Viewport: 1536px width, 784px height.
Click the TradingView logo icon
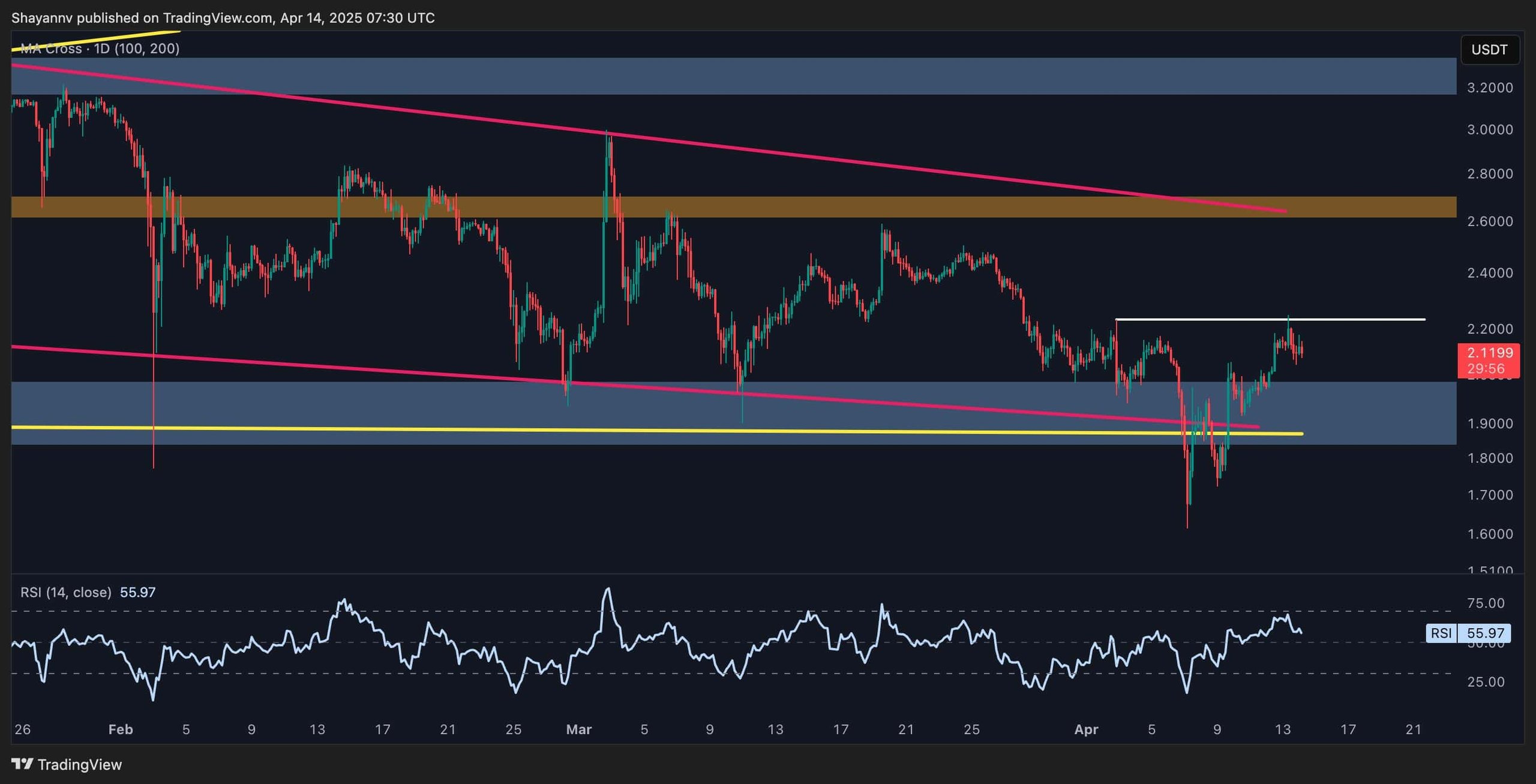pos(22,764)
